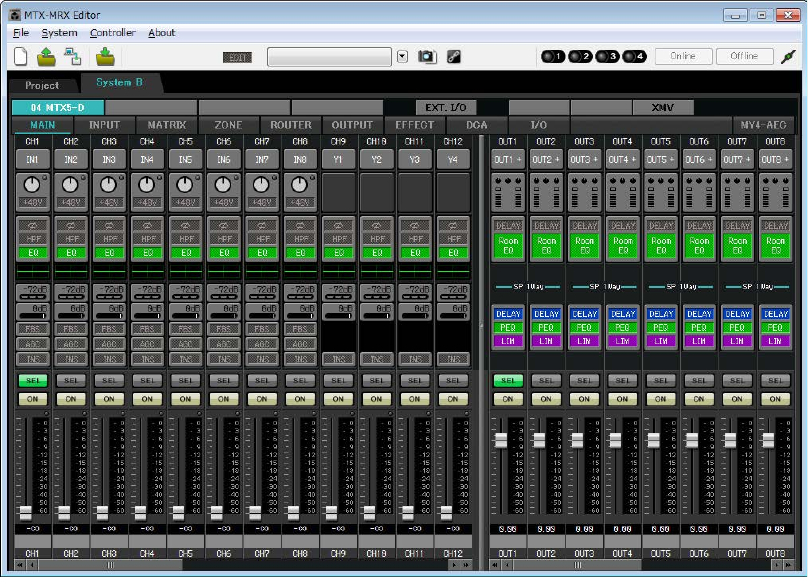Open the IN1 input patch selector
Viewport: 808px width, 577px height.
coord(33,160)
